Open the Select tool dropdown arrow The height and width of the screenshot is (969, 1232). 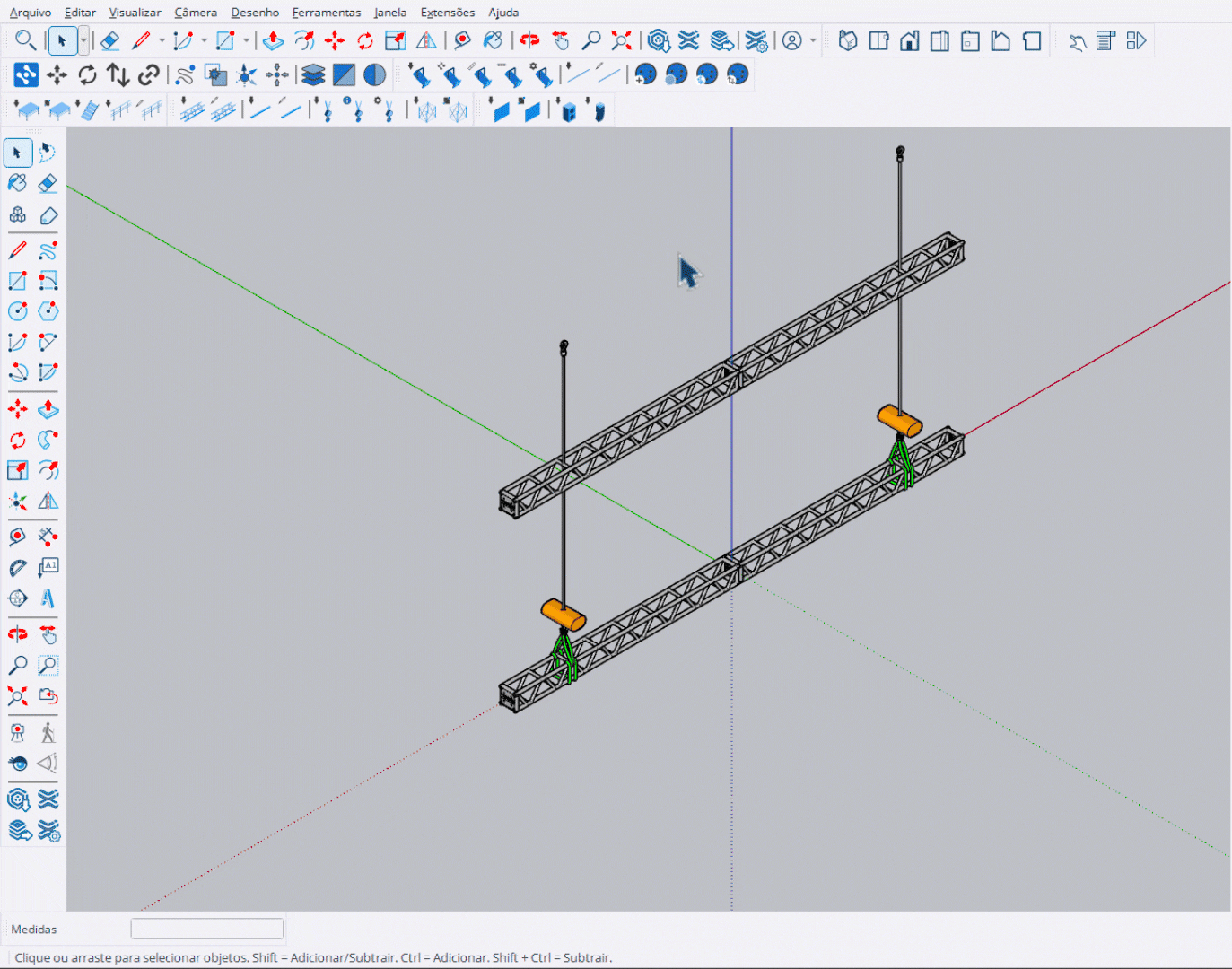[83, 41]
